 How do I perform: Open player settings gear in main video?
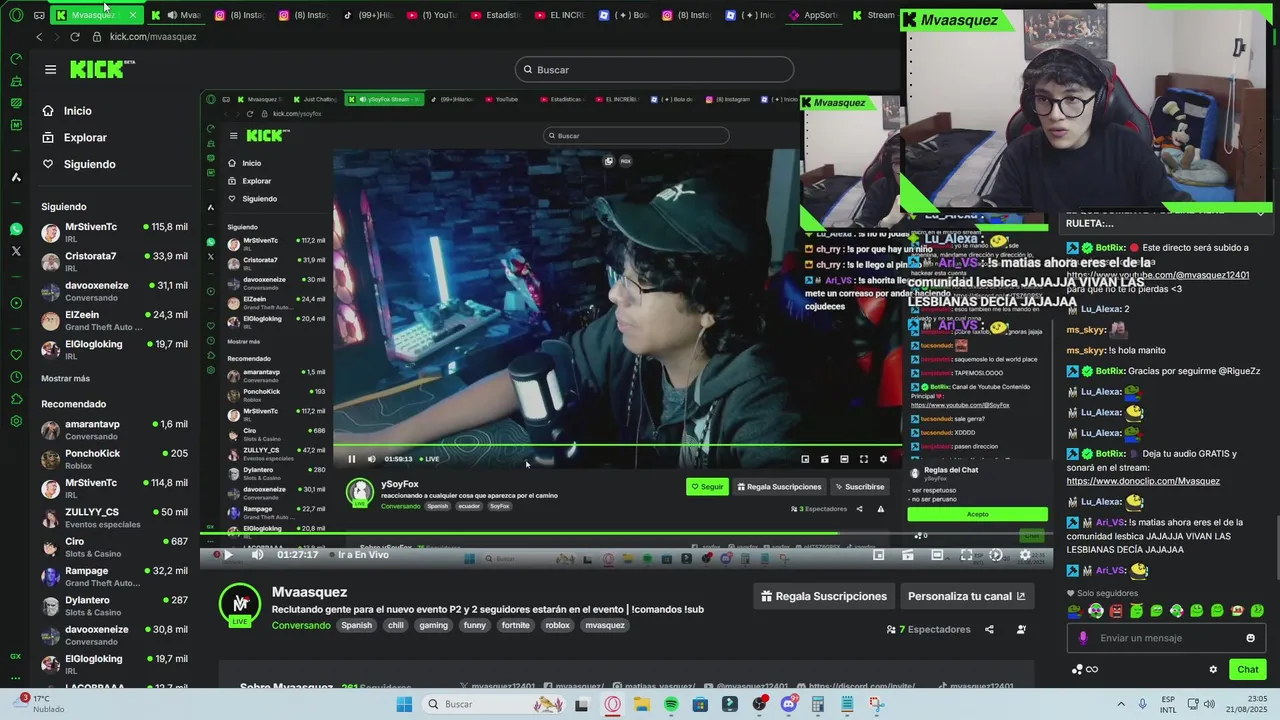click(x=1025, y=555)
